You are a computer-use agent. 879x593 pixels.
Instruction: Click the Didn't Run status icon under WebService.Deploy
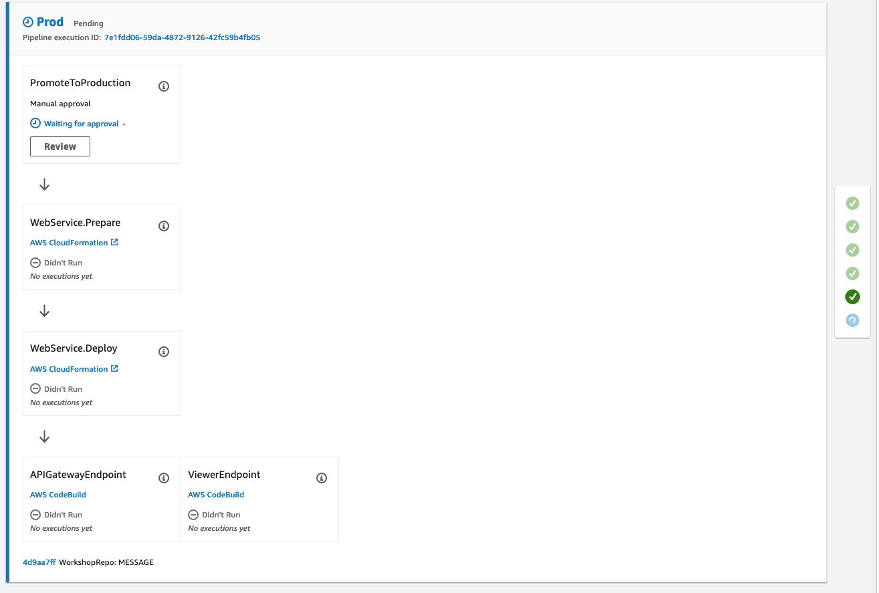click(36, 388)
